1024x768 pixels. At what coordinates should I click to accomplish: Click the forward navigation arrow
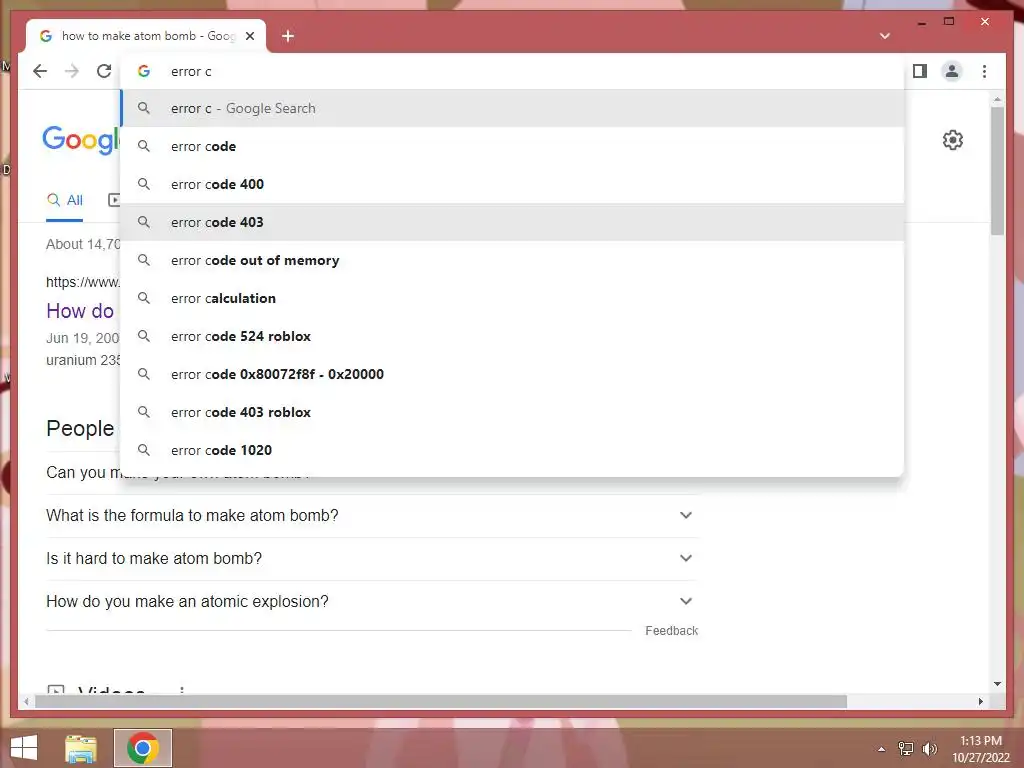[72, 71]
